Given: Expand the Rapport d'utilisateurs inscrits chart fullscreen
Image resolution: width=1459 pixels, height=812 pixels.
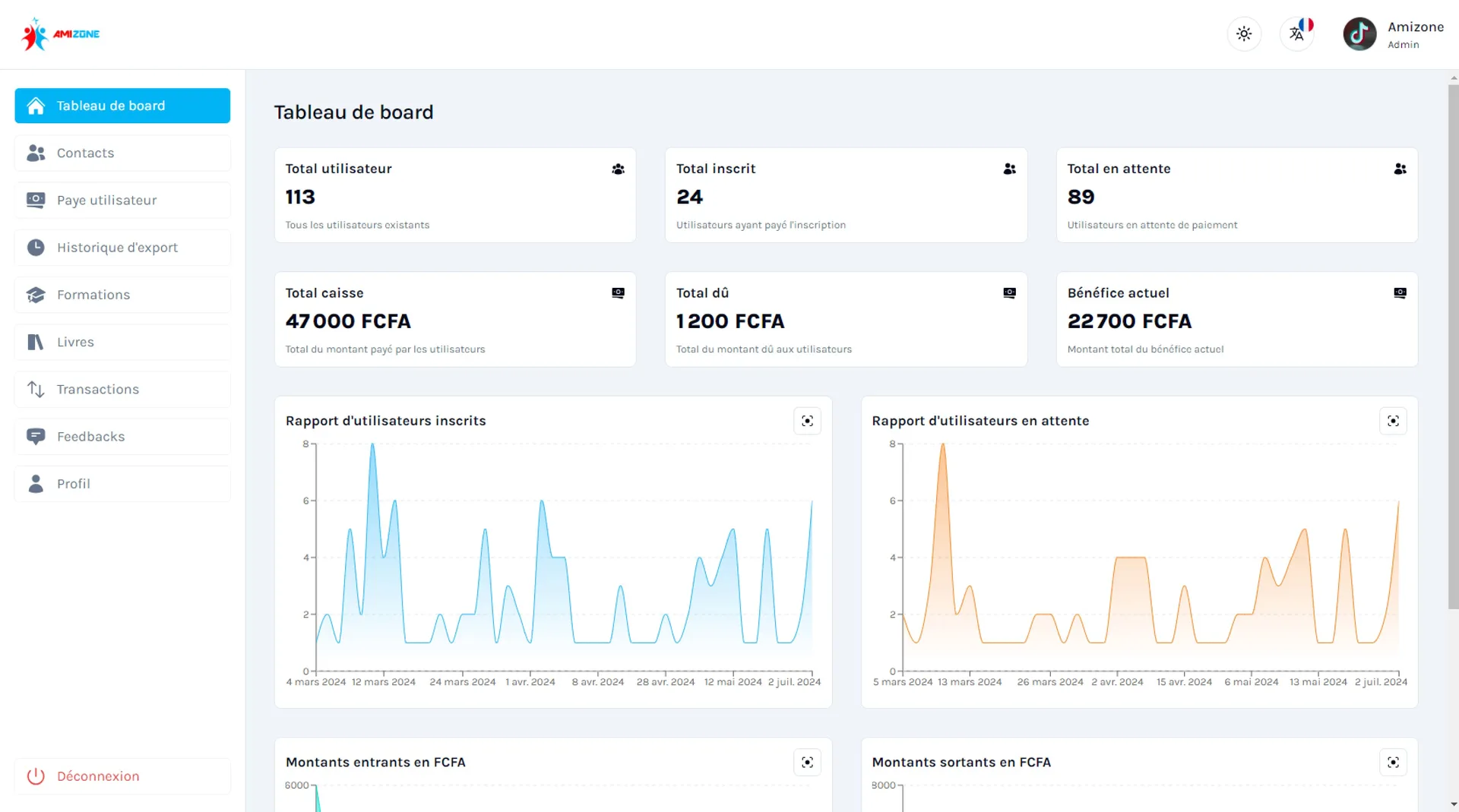Looking at the screenshot, I should pyautogui.click(x=807, y=421).
